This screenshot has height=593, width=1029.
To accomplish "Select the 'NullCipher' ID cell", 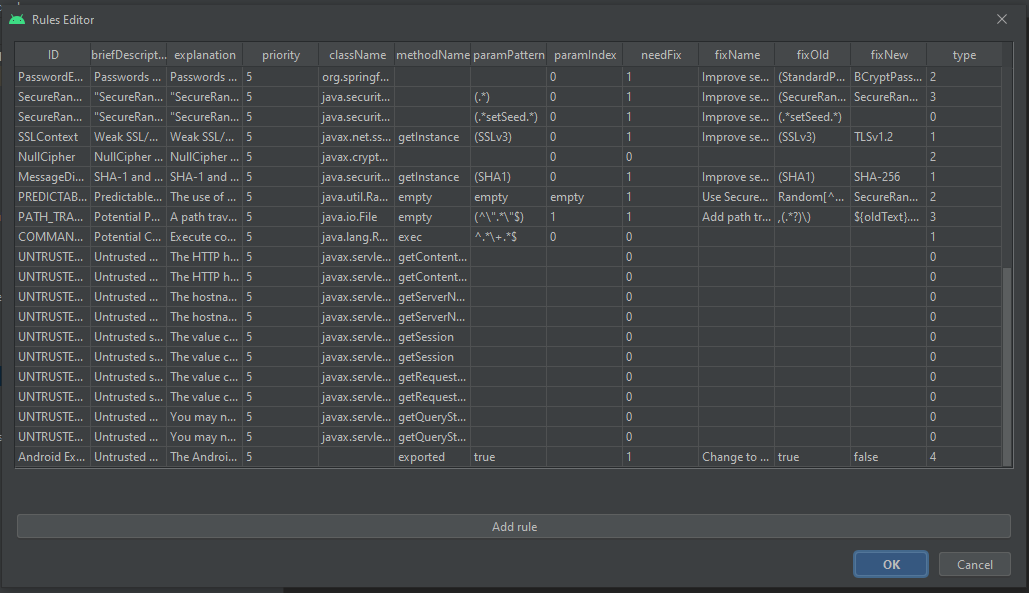I will pos(53,157).
